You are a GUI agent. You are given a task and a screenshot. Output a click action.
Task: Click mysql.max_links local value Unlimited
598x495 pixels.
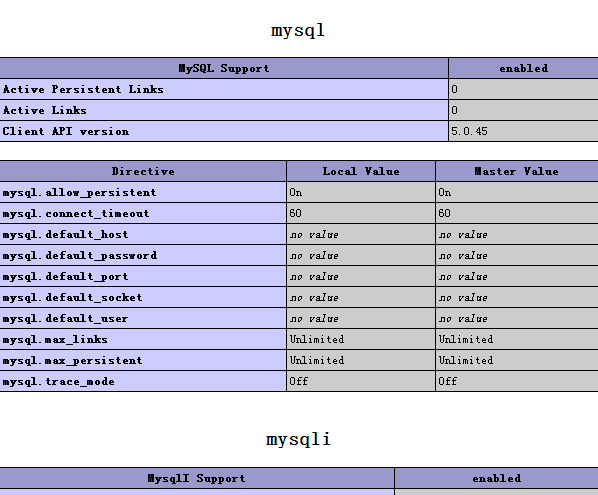pyautogui.click(x=317, y=339)
